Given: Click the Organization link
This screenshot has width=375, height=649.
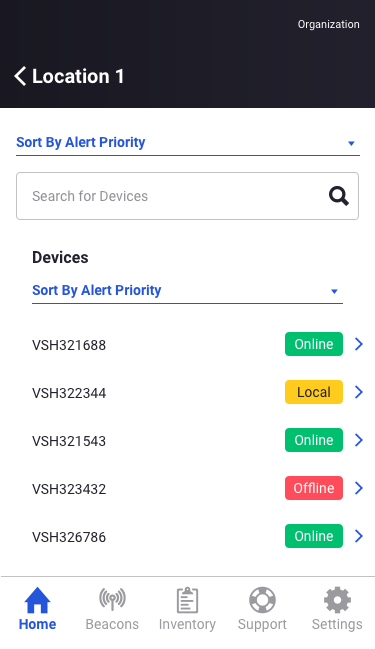Looking at the screenshot, I should click(328, 24).
